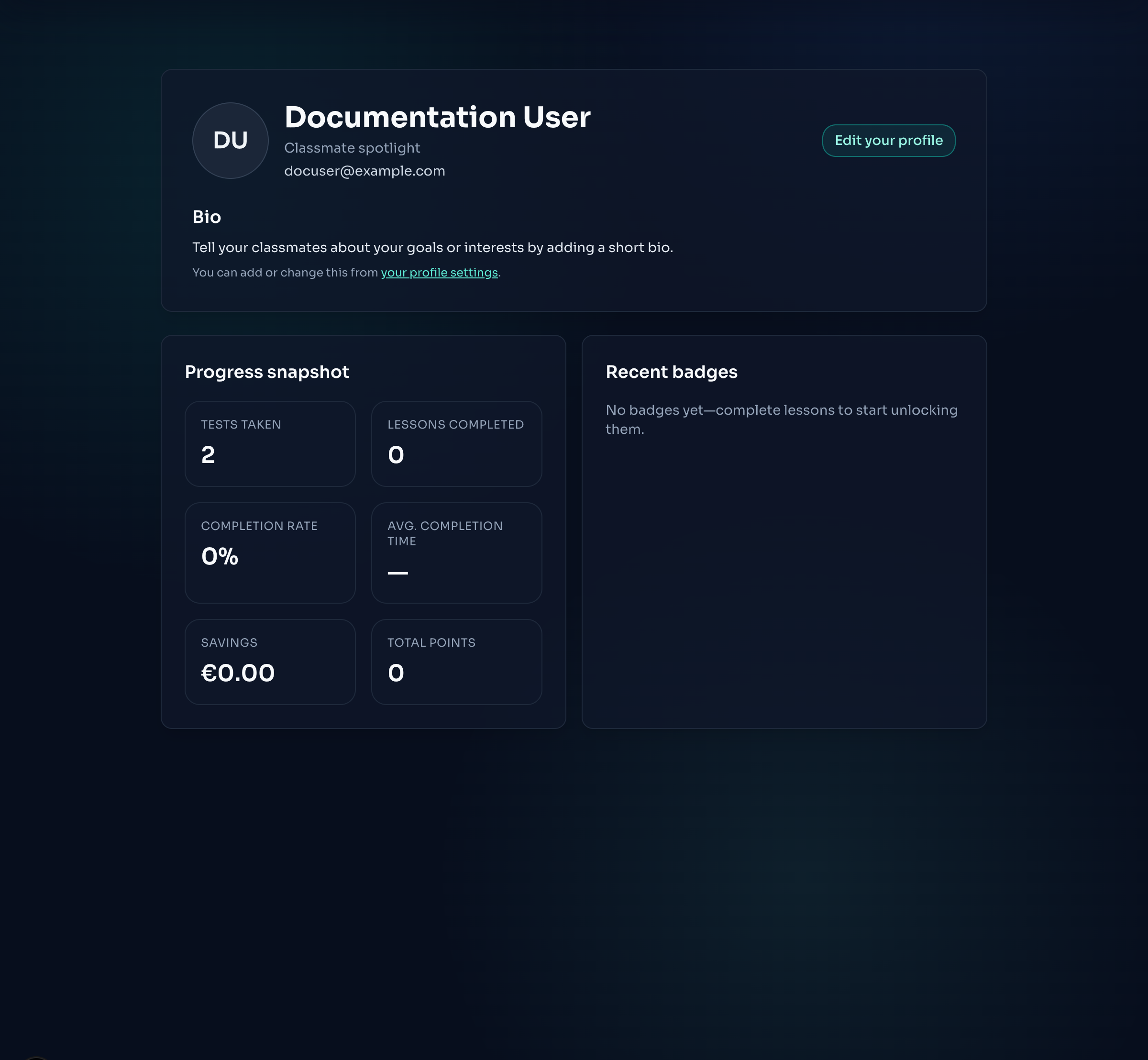Viewport: 1148px width, 1060px height.
Task: Select the Savings stat card
Action: tap(270, 662)
